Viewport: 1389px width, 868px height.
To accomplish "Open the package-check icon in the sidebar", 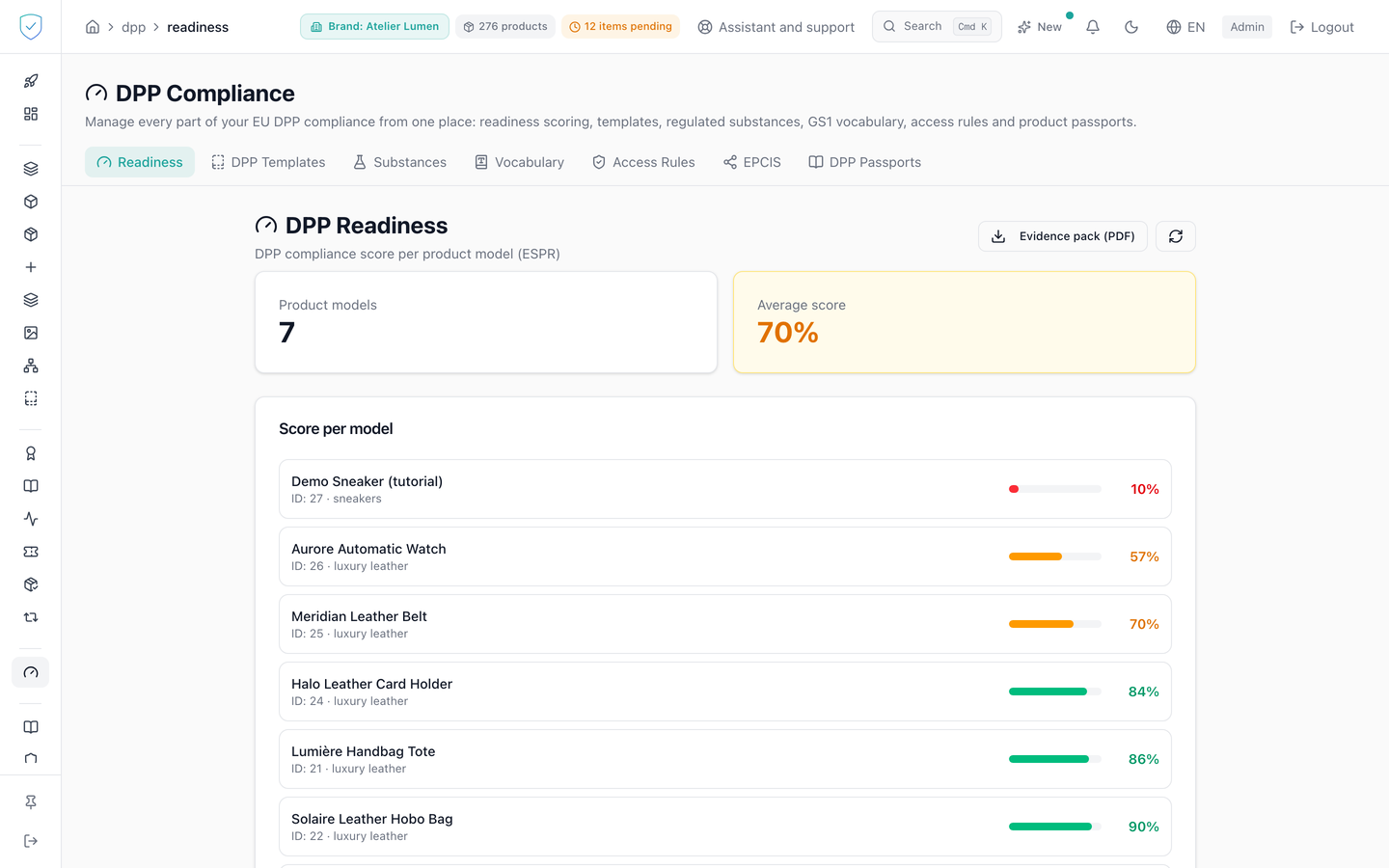I will coord(31,584).
